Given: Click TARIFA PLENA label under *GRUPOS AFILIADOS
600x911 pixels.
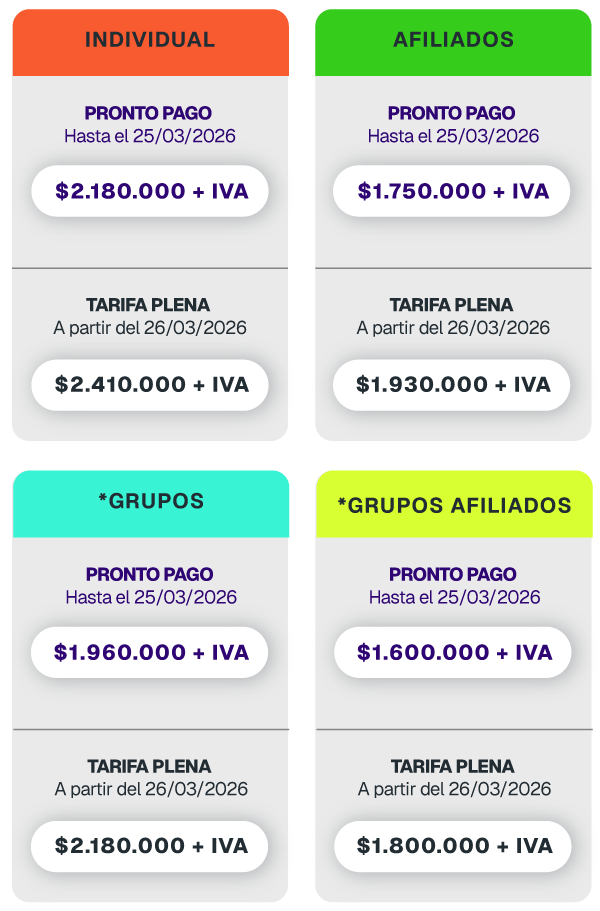Looking at the screenshot, I should pyautogui.click(x=454, y=767).
